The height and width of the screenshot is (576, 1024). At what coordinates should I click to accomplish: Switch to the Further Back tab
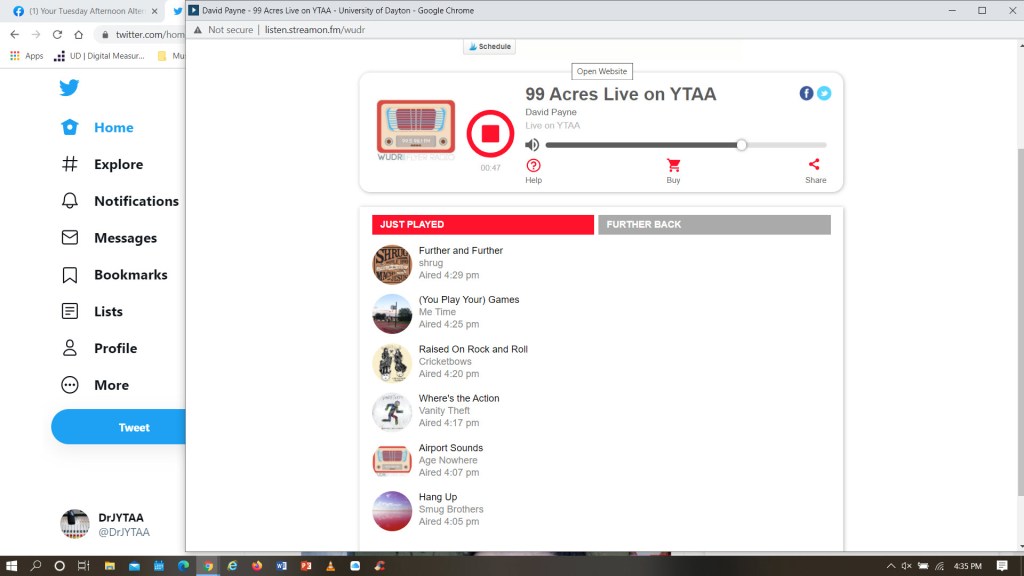714,225
